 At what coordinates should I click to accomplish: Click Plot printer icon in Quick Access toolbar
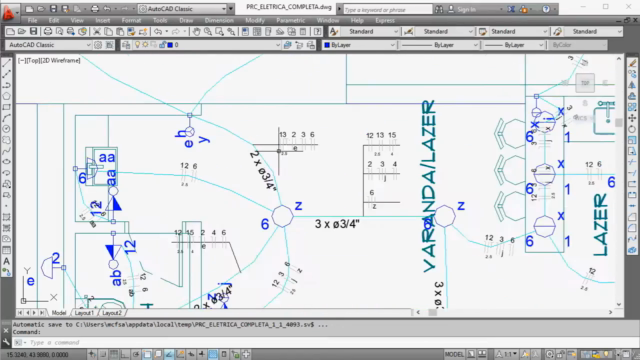point(95,9)
